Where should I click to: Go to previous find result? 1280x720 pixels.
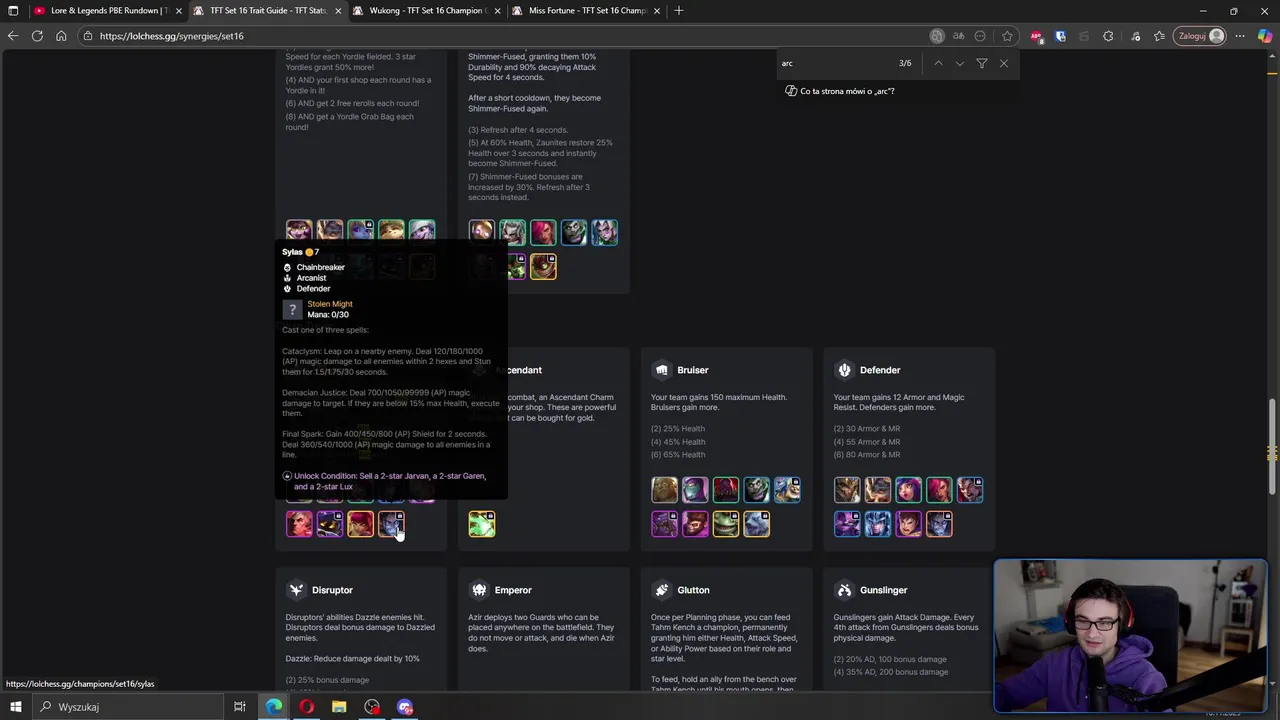coord(938,63)
